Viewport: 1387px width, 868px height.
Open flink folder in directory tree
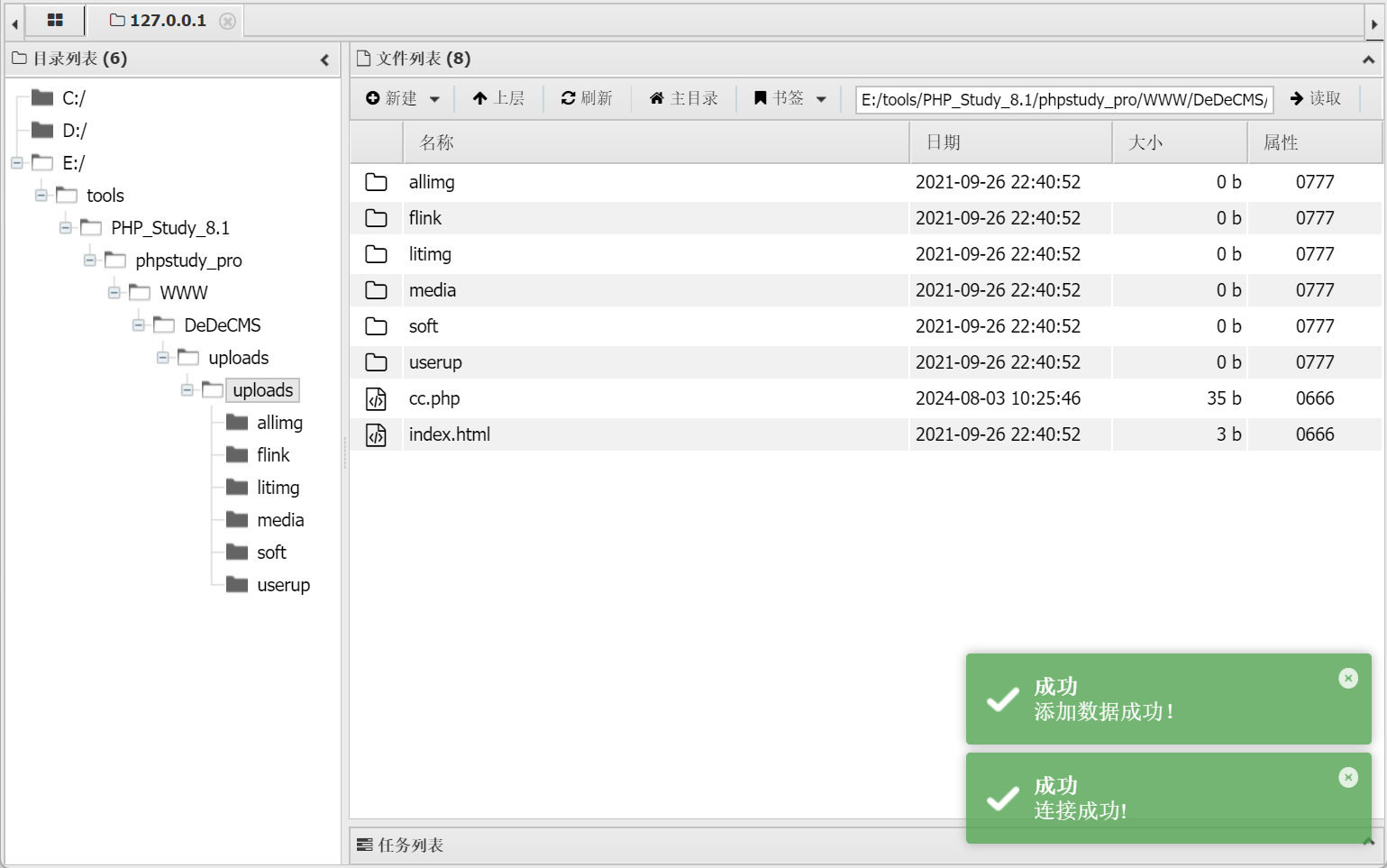pyautogui.click(x=273, y=455)
